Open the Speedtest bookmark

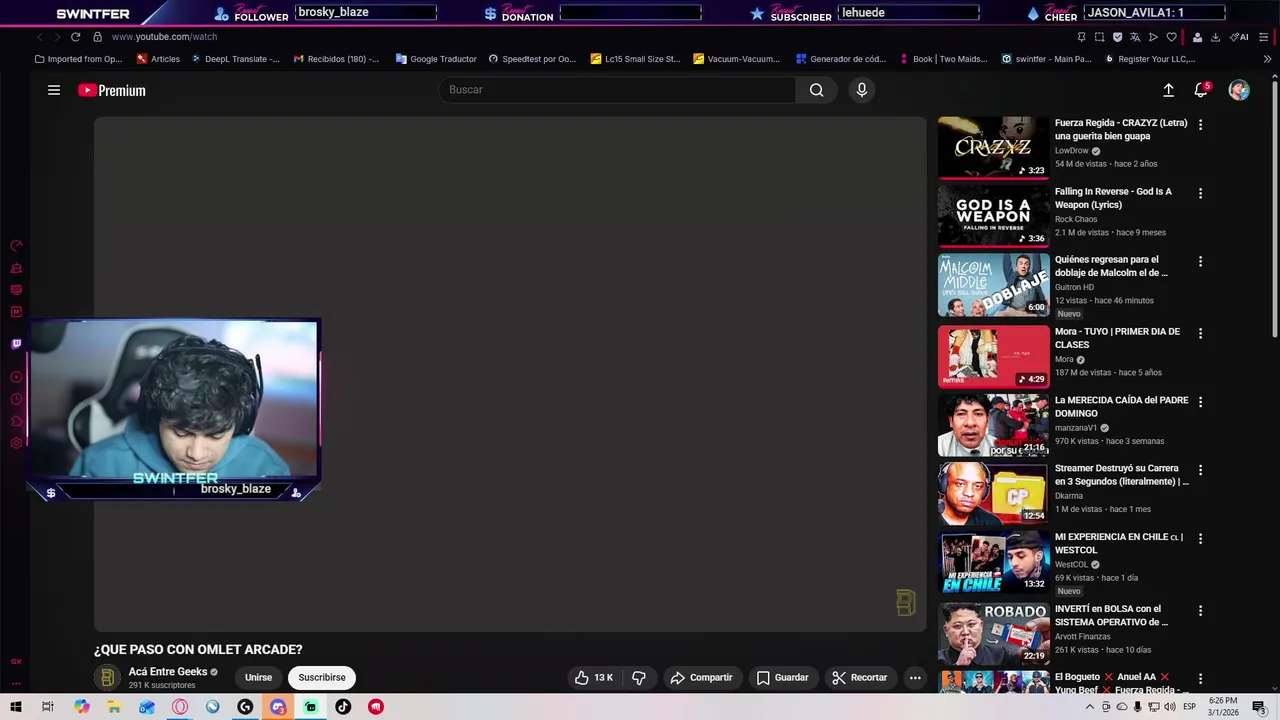click(532, 59)
